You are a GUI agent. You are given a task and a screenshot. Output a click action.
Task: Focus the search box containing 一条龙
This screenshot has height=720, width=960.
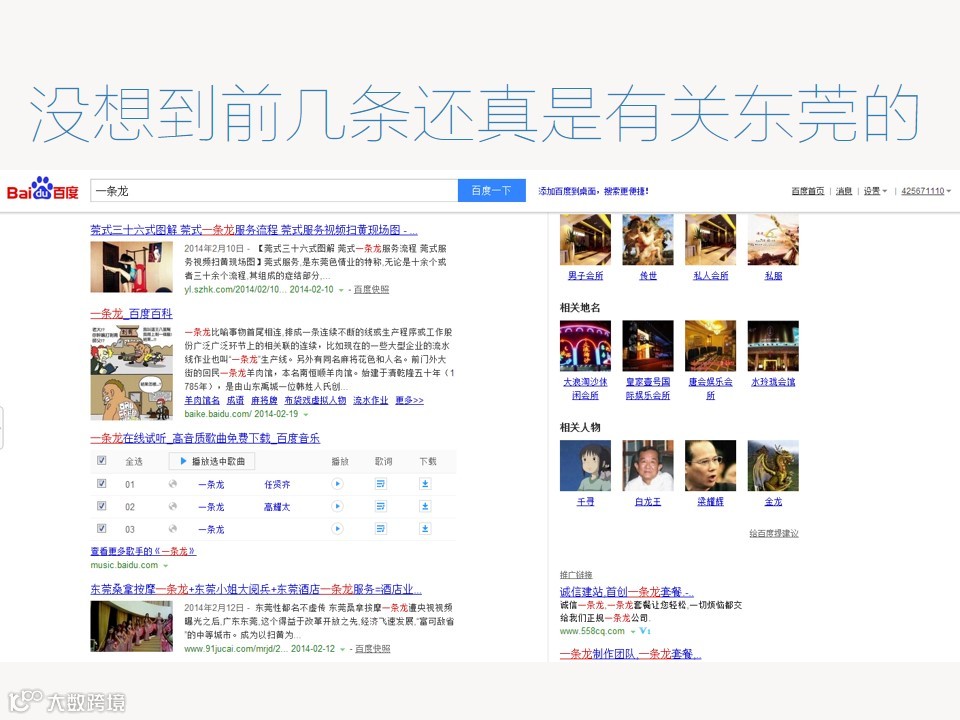click(x=274, y=190)
